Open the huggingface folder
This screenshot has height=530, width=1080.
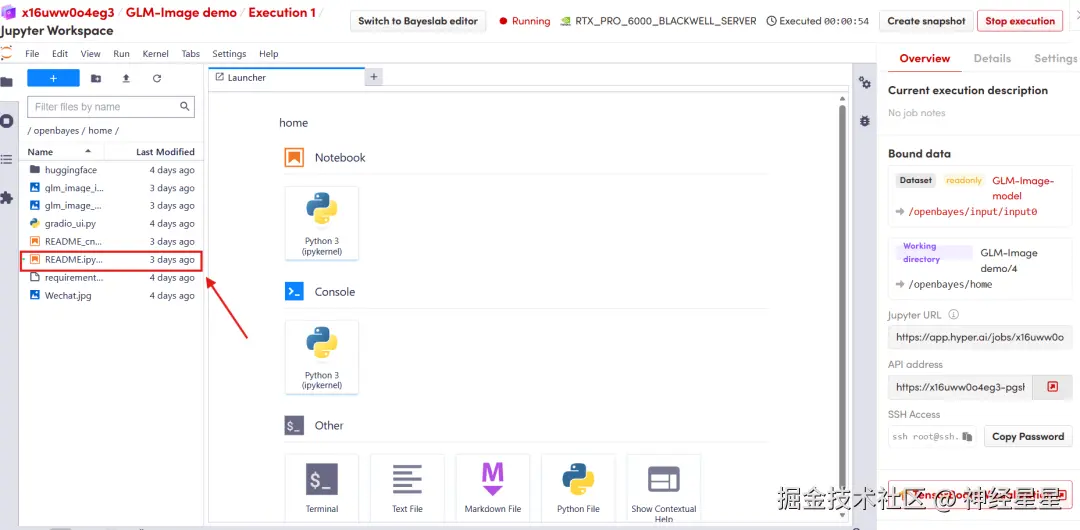(112, 170)
